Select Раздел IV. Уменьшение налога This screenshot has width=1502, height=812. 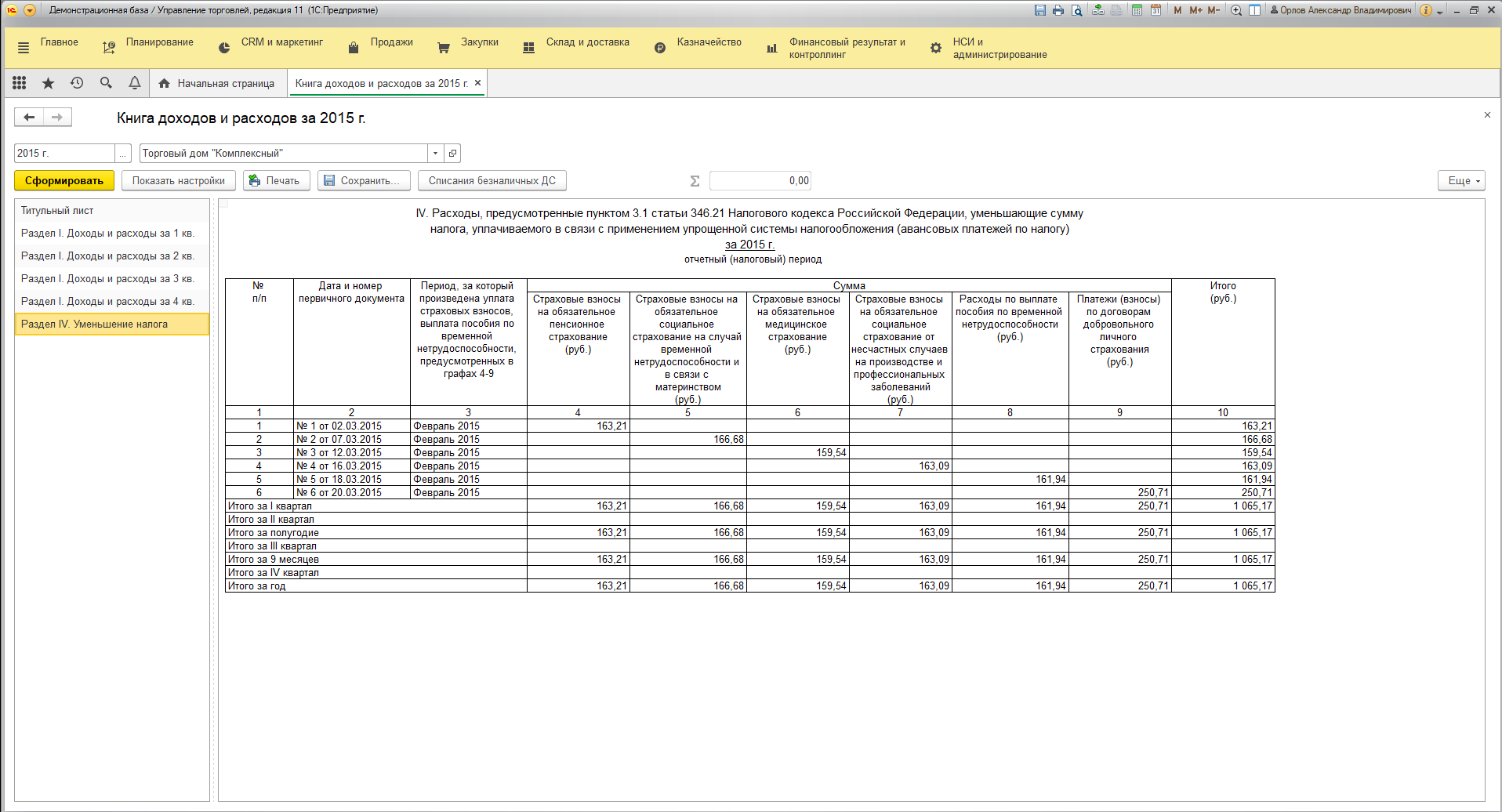click(x=112, y=324)
